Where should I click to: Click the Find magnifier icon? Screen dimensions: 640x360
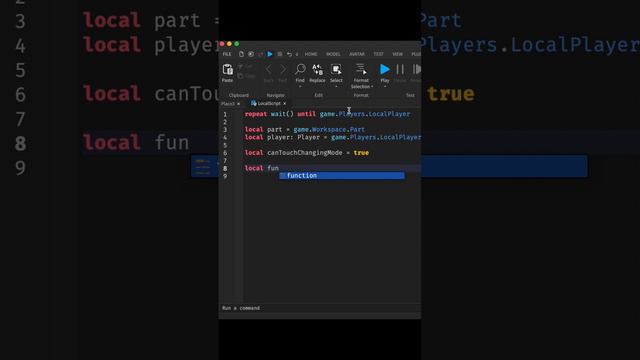coord(300,69)
